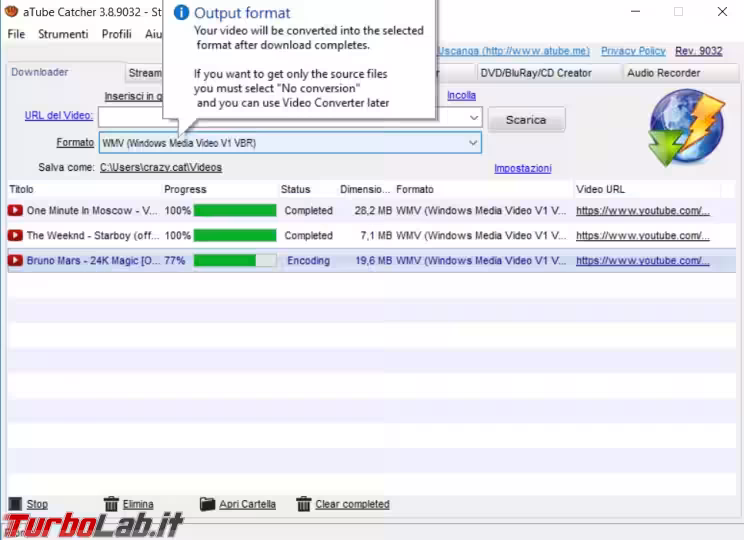Click progress bar of The Weeknd Starboy
The width and height of the screenshot is (744, 540).
coord(235,235)
